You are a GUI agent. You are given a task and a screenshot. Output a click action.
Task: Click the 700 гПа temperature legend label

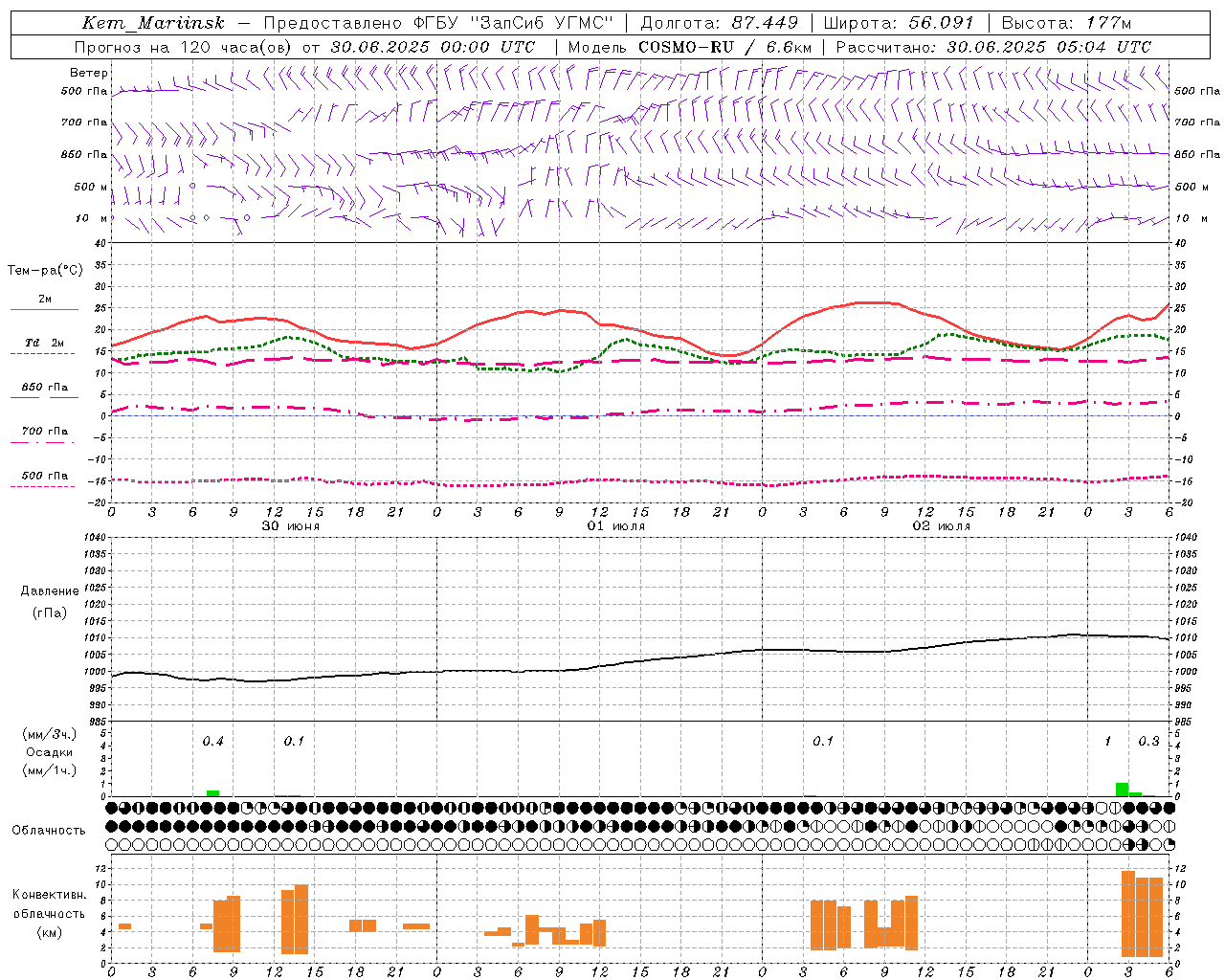point(45,432)
